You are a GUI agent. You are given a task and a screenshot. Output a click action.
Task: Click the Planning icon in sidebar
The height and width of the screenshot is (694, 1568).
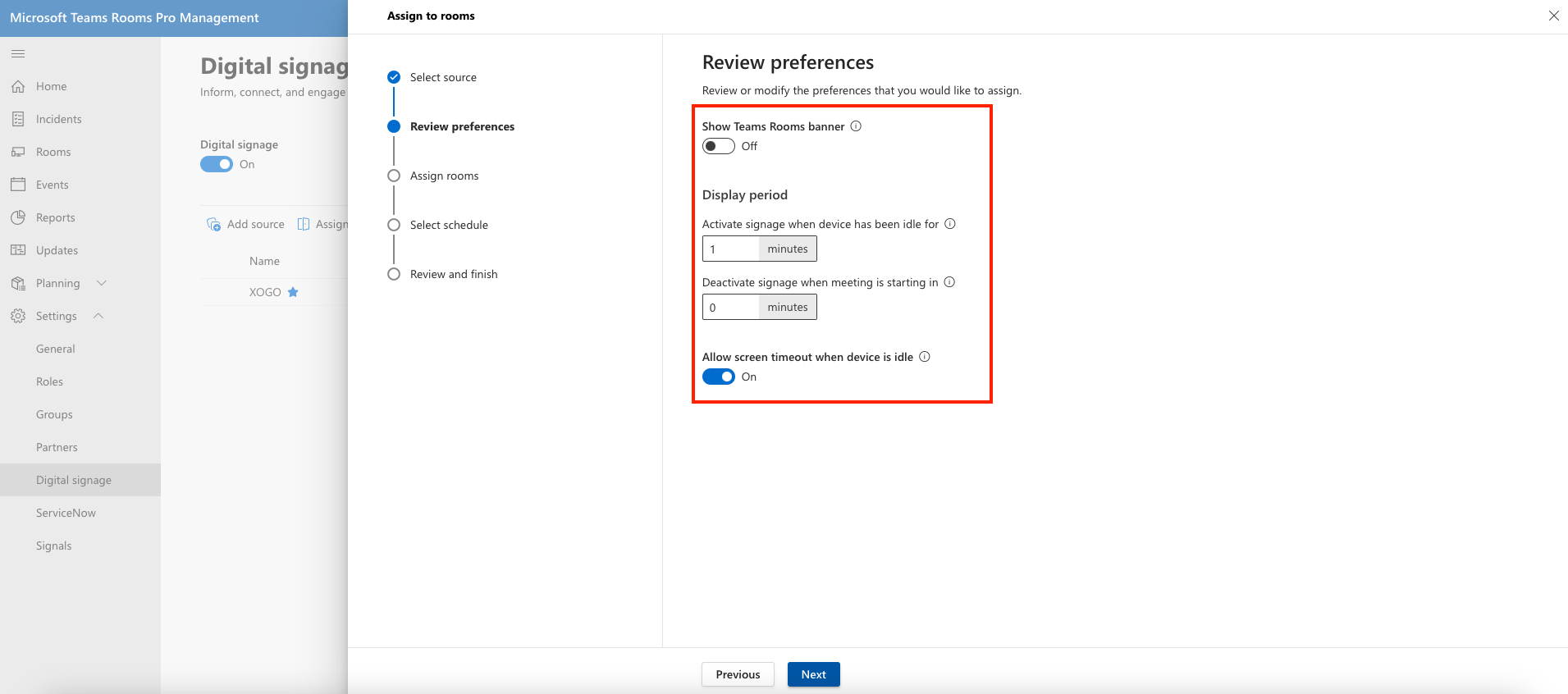point(18,283)
